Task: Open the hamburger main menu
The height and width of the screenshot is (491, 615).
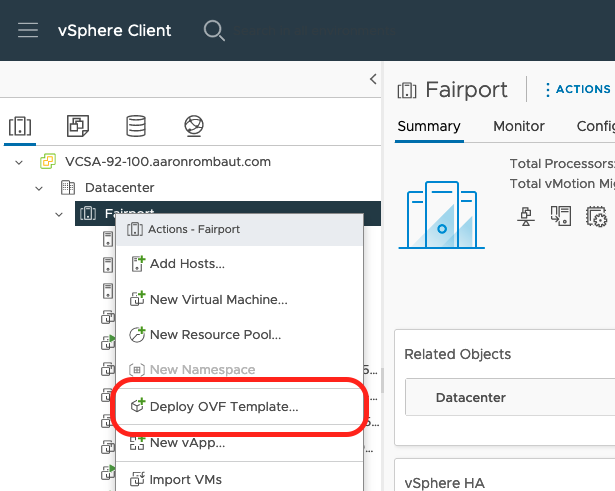Action: (28, 30)
